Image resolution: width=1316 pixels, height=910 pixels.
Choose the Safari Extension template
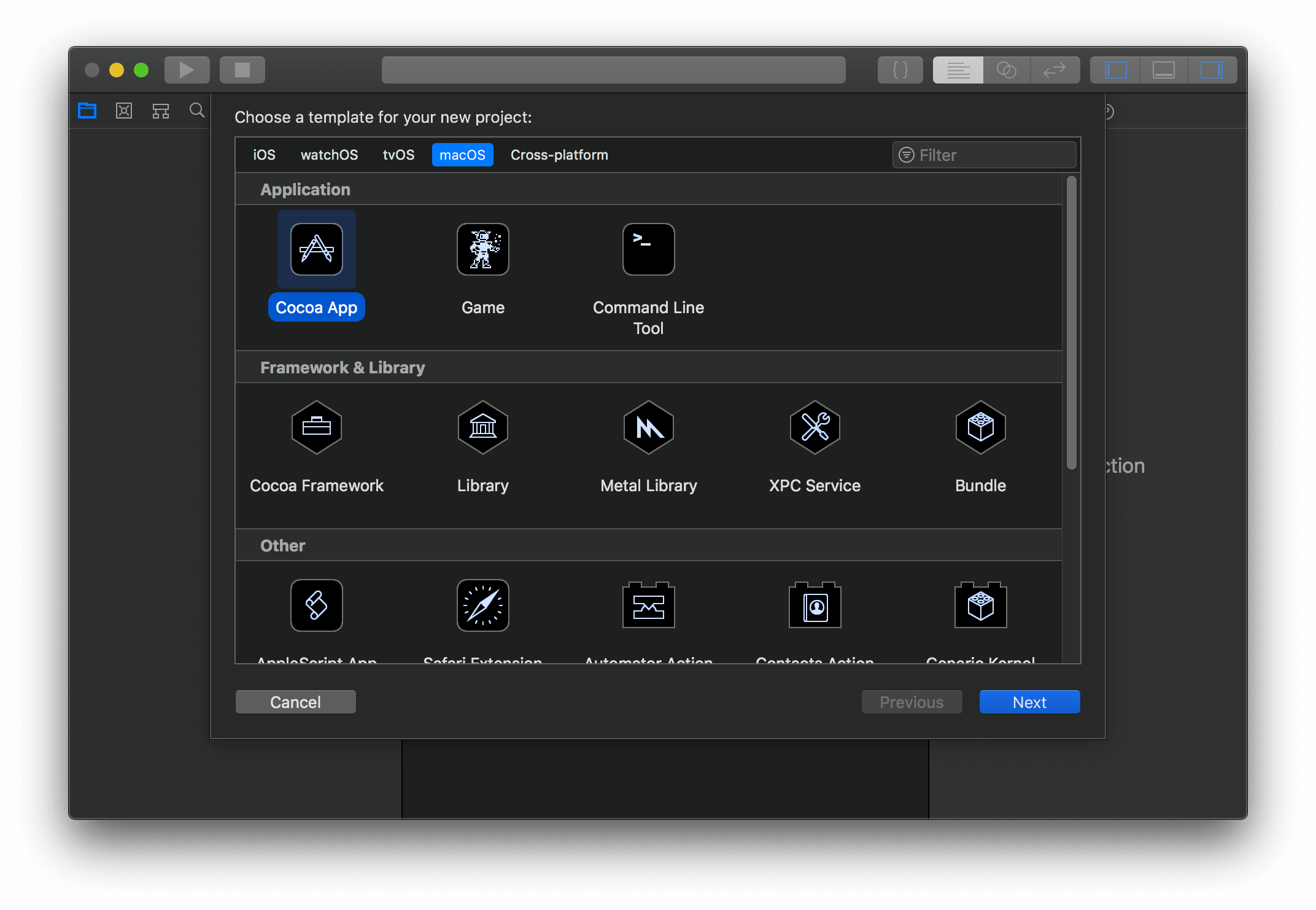click(482, 605)
